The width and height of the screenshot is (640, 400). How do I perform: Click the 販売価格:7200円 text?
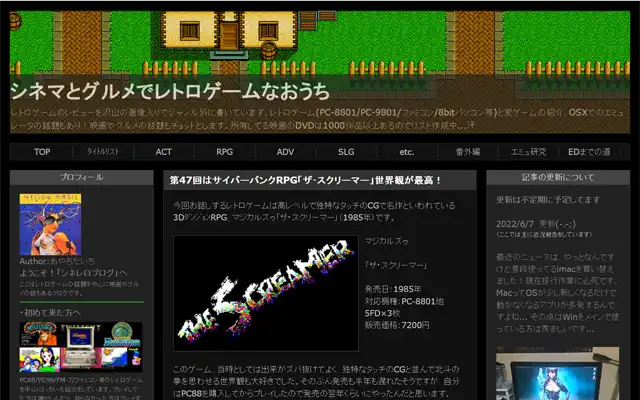point(397,325)
